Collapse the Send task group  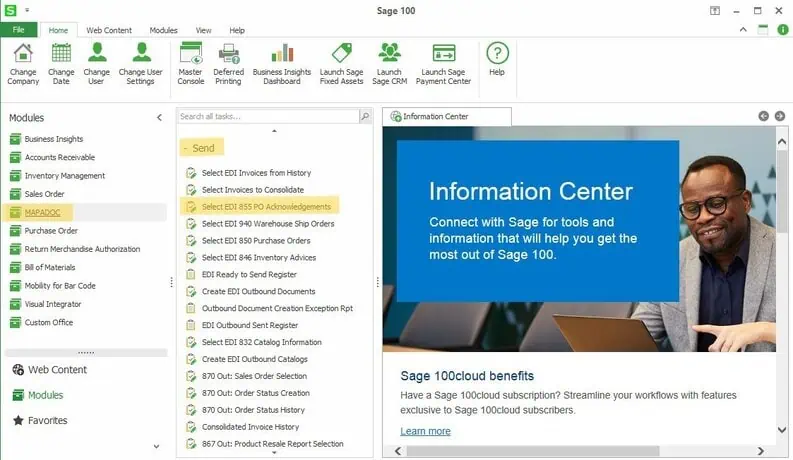[186, 148]
